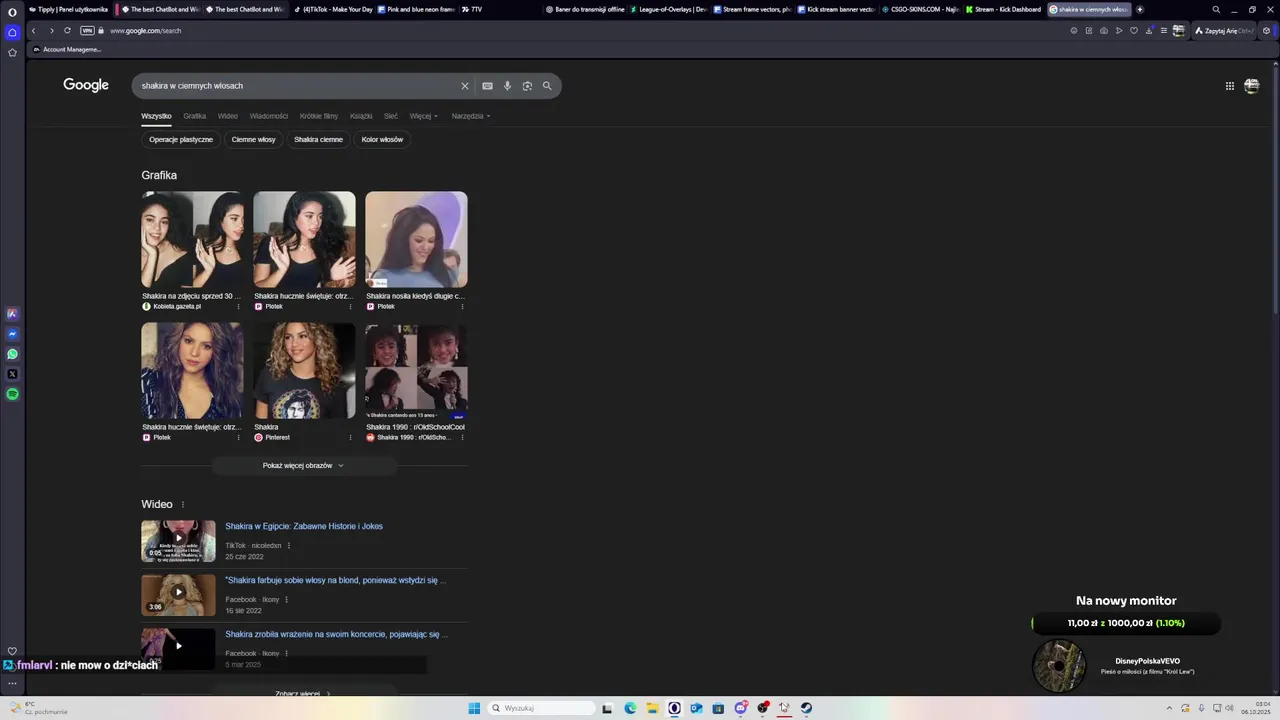
Task: Open Windows Start menu
Action: pos(474,708)
